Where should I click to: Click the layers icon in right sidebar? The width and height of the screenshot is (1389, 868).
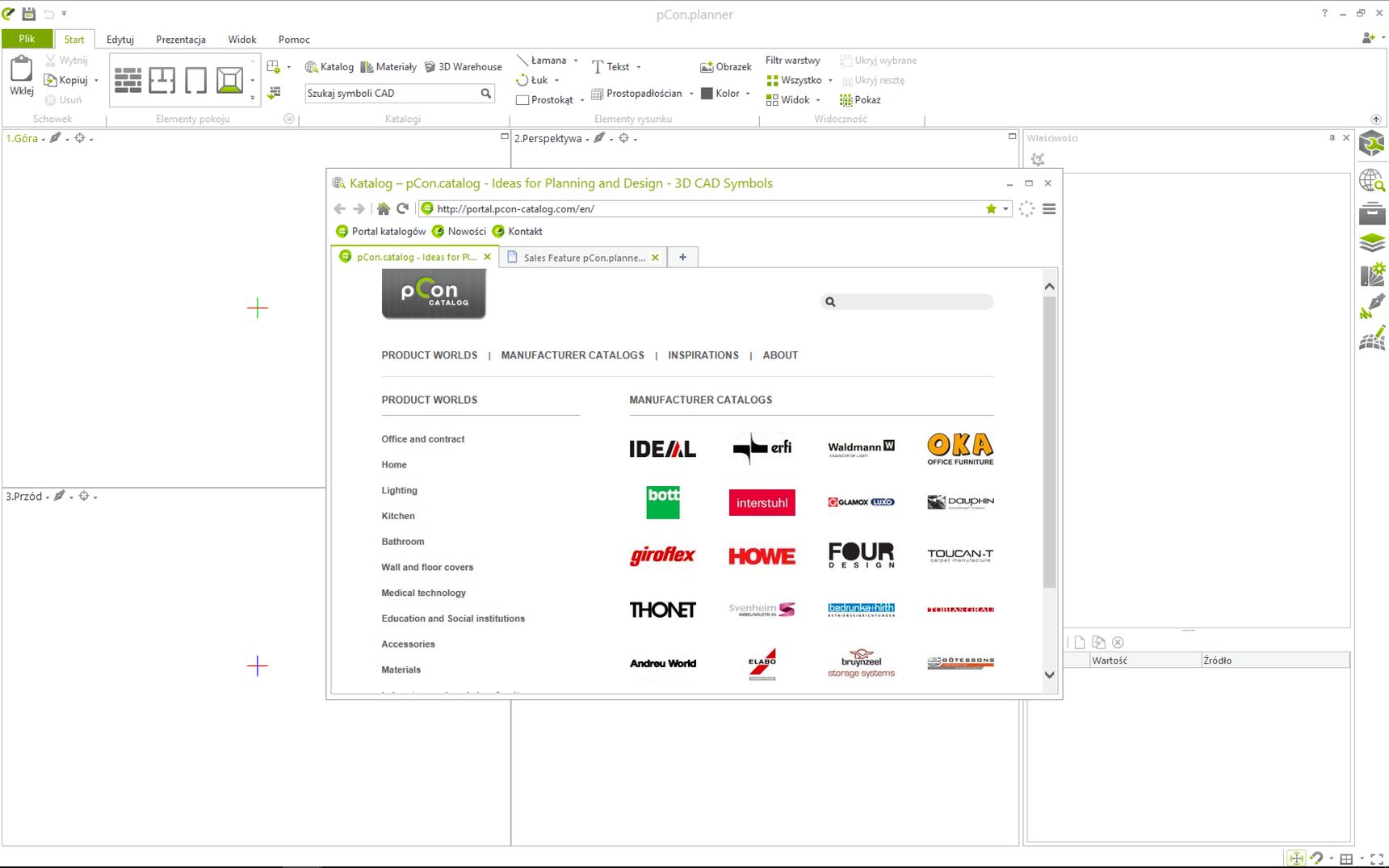tap(1372, 242)
